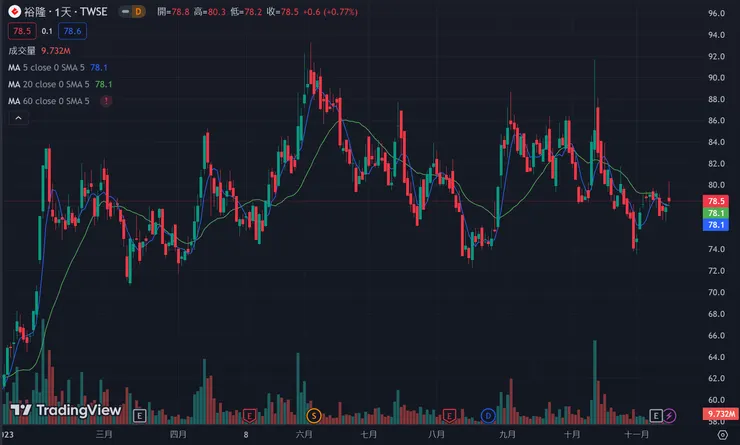The image size is (740, 445).
Task: Click the red 78.5 sell price button
Action: click(22, 31)
